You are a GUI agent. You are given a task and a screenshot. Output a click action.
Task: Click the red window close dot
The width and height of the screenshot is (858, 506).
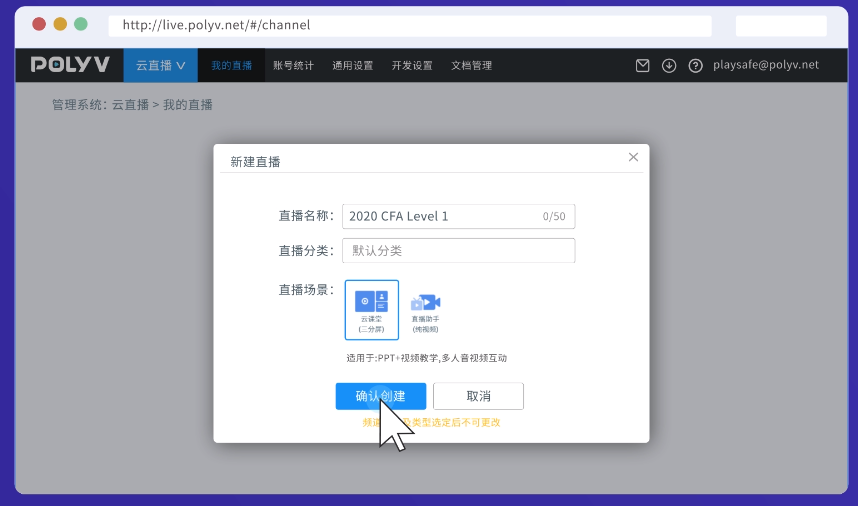coord(39,24)
